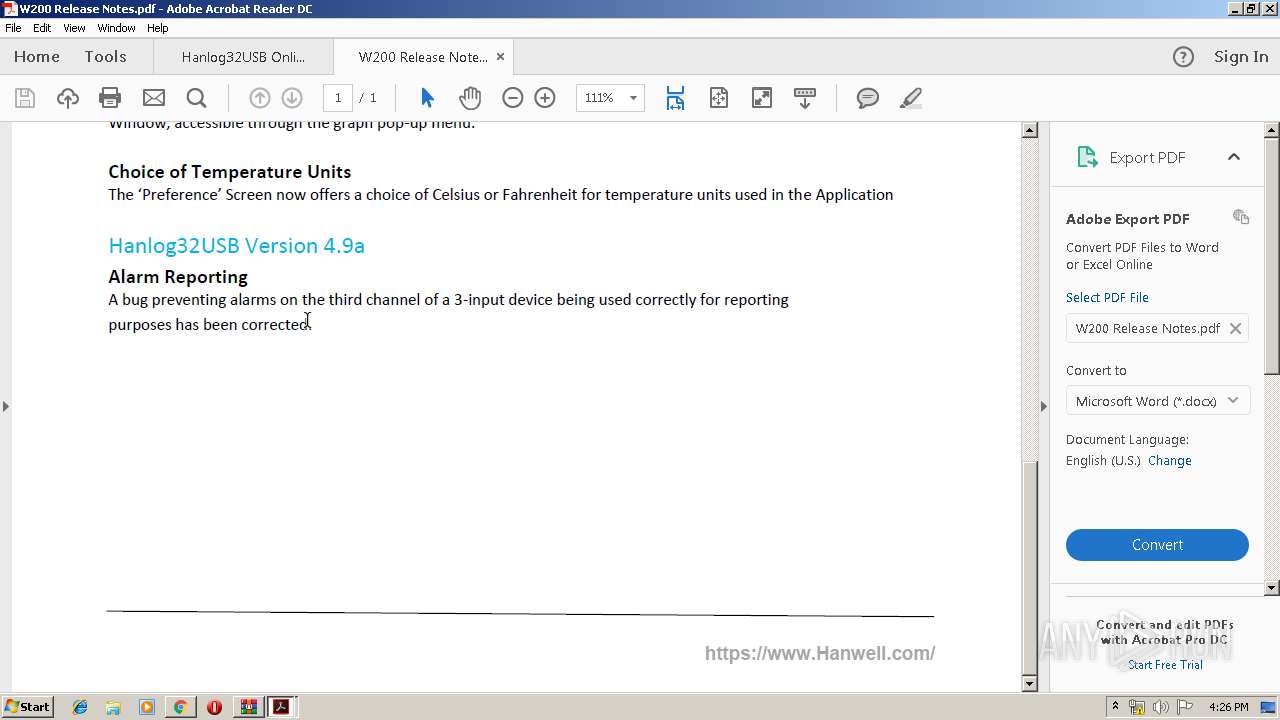Click the right panel scrollbar down arrow
The image size is (1280, 720).
[1272, 589]
